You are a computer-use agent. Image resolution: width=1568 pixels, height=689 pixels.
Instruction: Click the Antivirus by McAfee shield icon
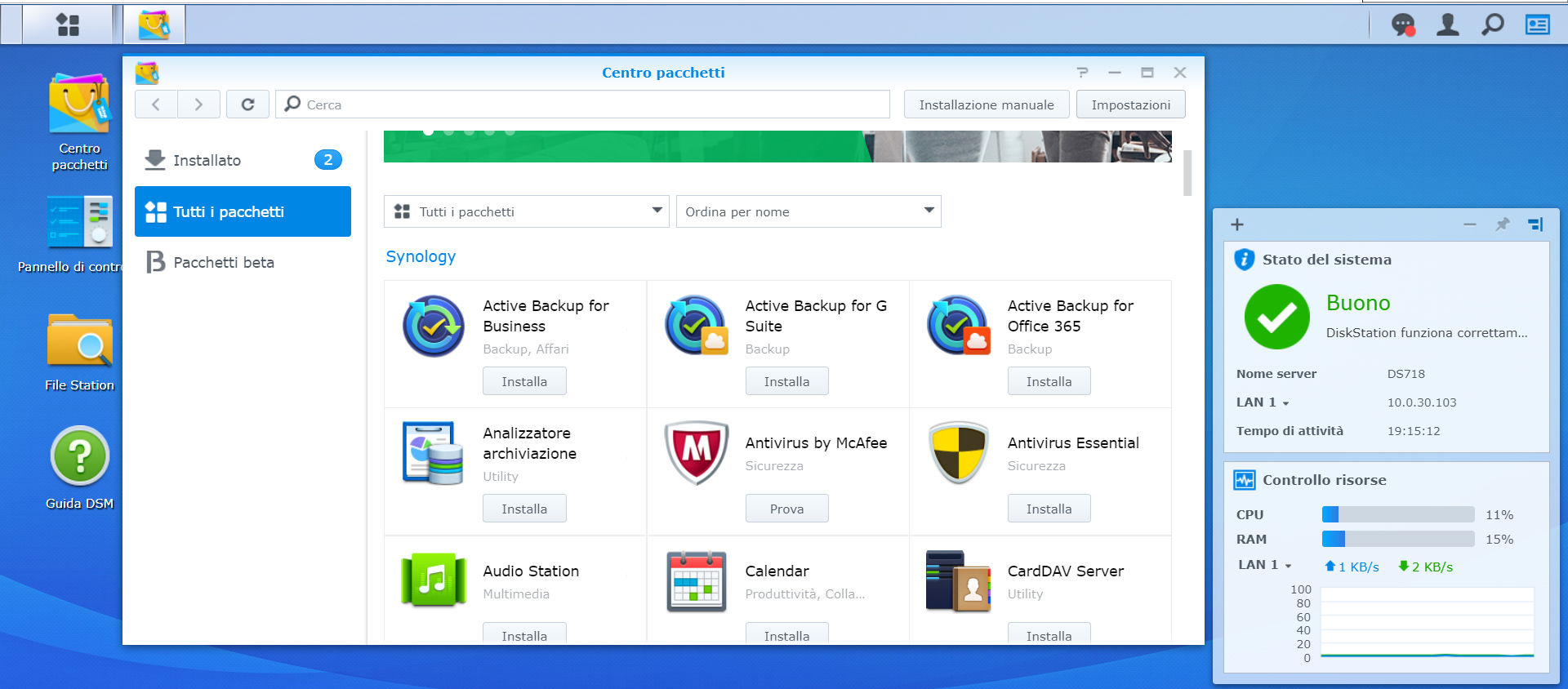point(696,453)
